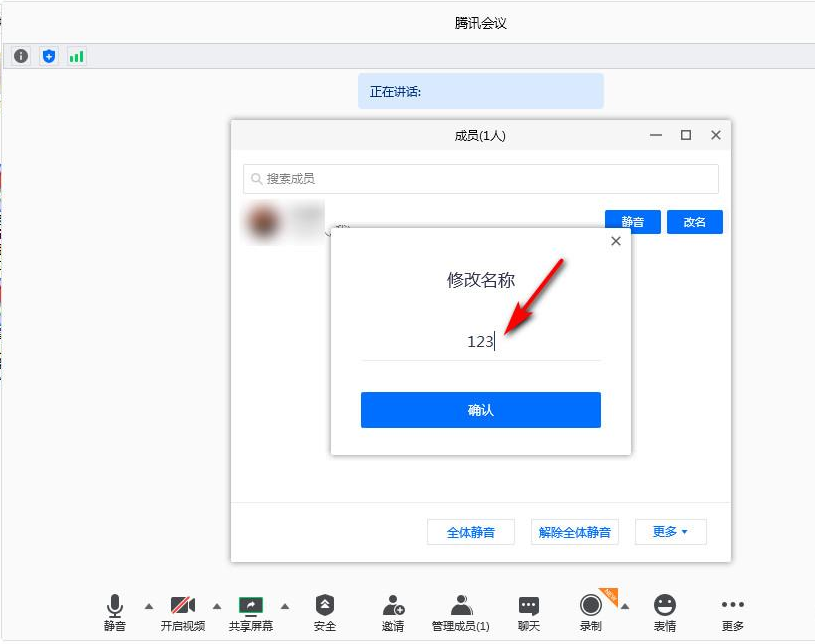Click the 搜索成员 search box
The width and height of the screenshot is (815, 644).
(481, 179)
